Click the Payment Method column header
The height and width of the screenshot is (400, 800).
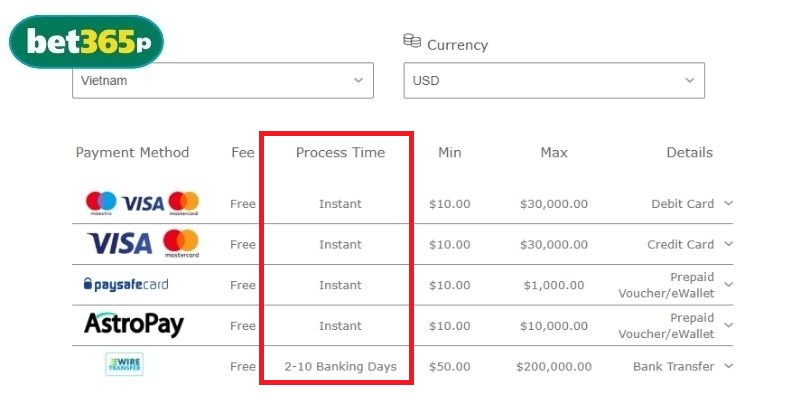tap(132, 153)
